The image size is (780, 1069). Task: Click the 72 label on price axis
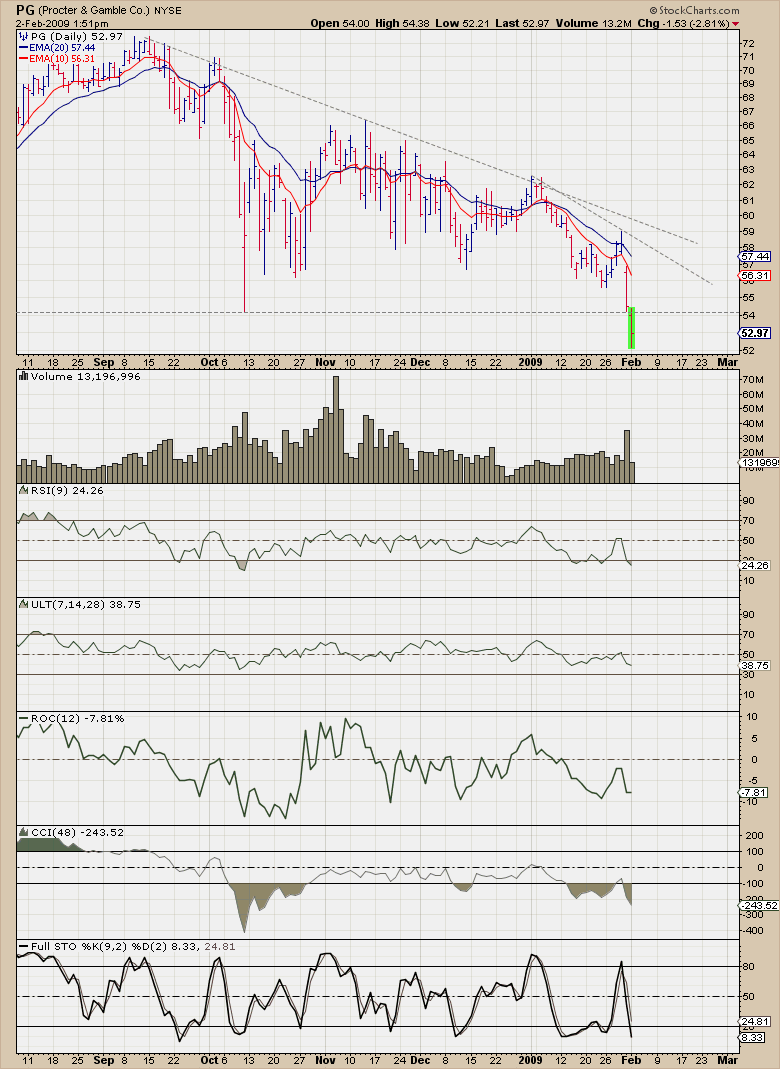[747, 42]
